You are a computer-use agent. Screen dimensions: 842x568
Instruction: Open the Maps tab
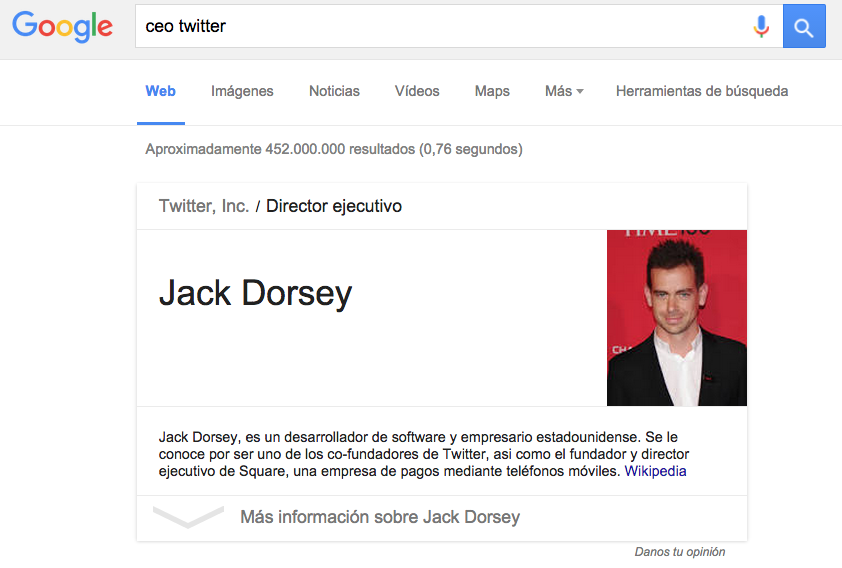coord(492,91)
